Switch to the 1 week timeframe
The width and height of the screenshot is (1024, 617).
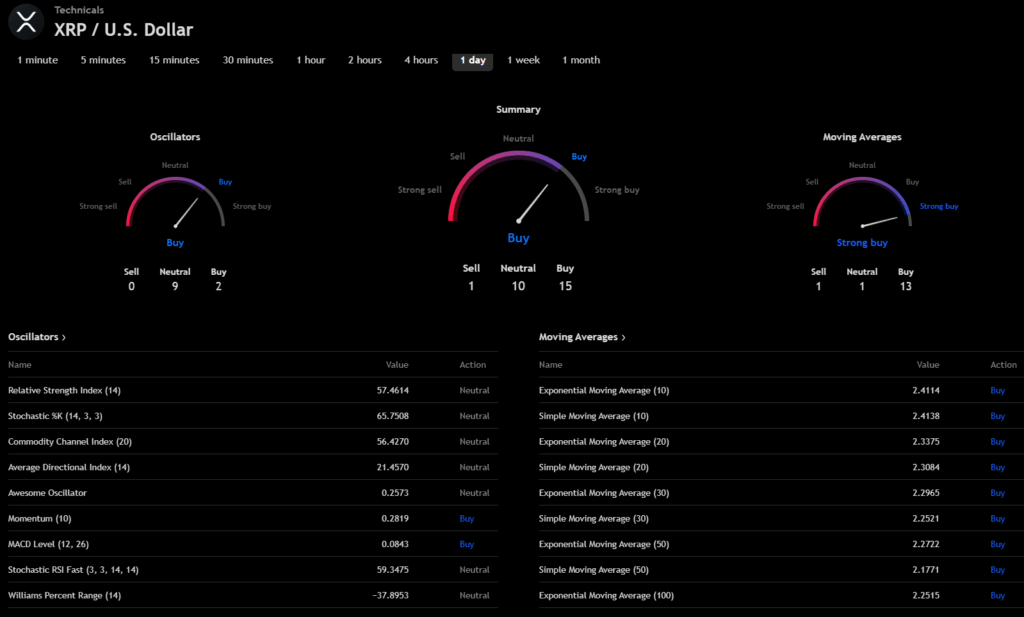[524, 60]
